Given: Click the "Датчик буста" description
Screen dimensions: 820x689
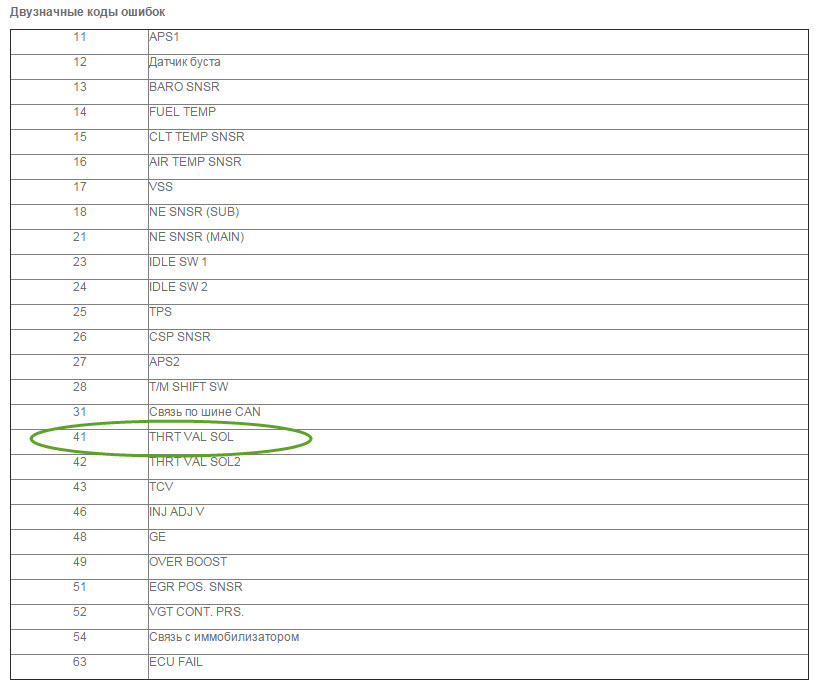Looking at the screenshot, I should 185,62.
